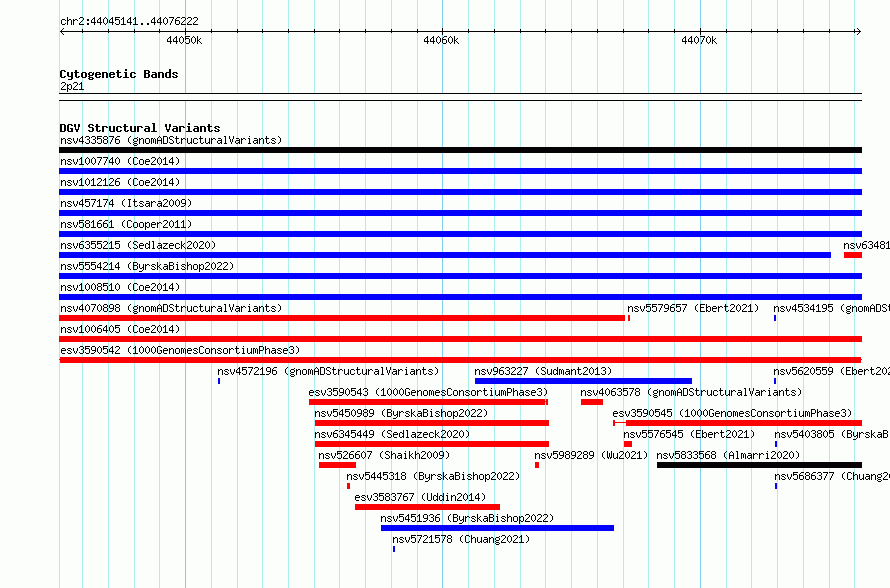Open the nsv5620559 Ebert variant label

832,371
